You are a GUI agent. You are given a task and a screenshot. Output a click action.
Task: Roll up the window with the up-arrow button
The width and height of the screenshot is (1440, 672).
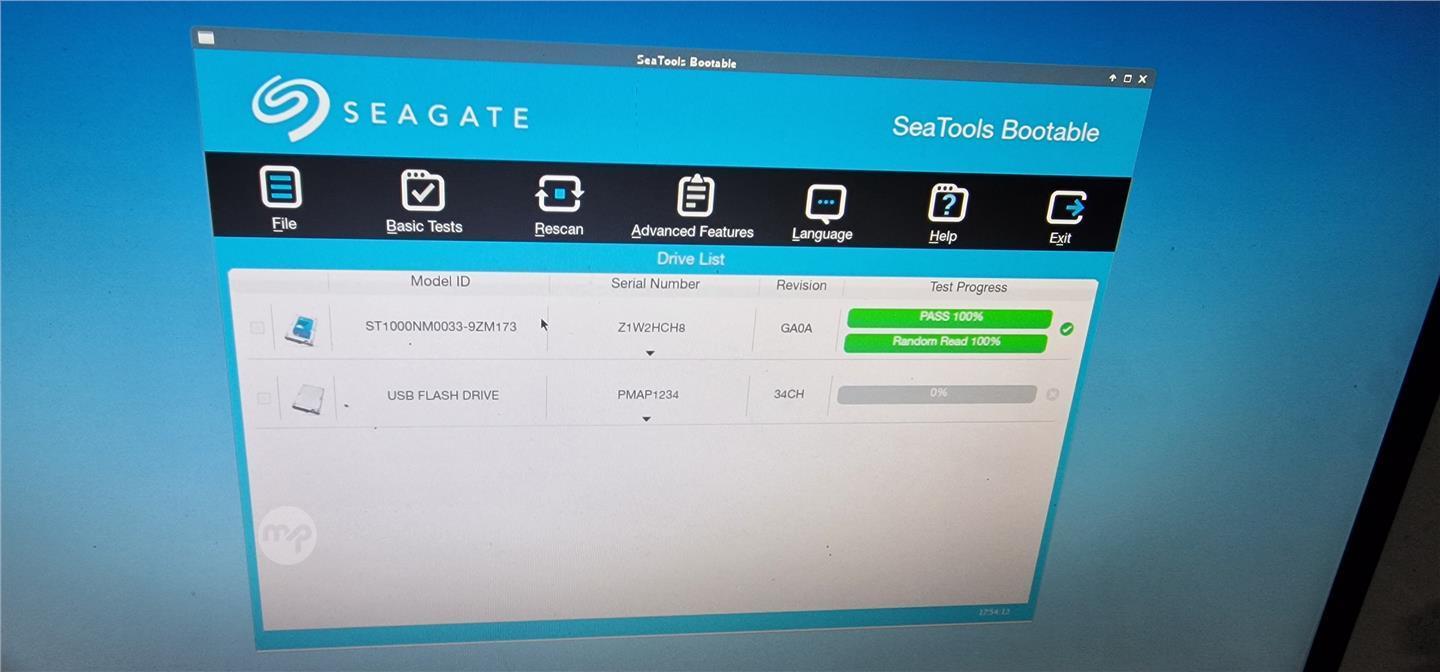(x=1112, y=77)
